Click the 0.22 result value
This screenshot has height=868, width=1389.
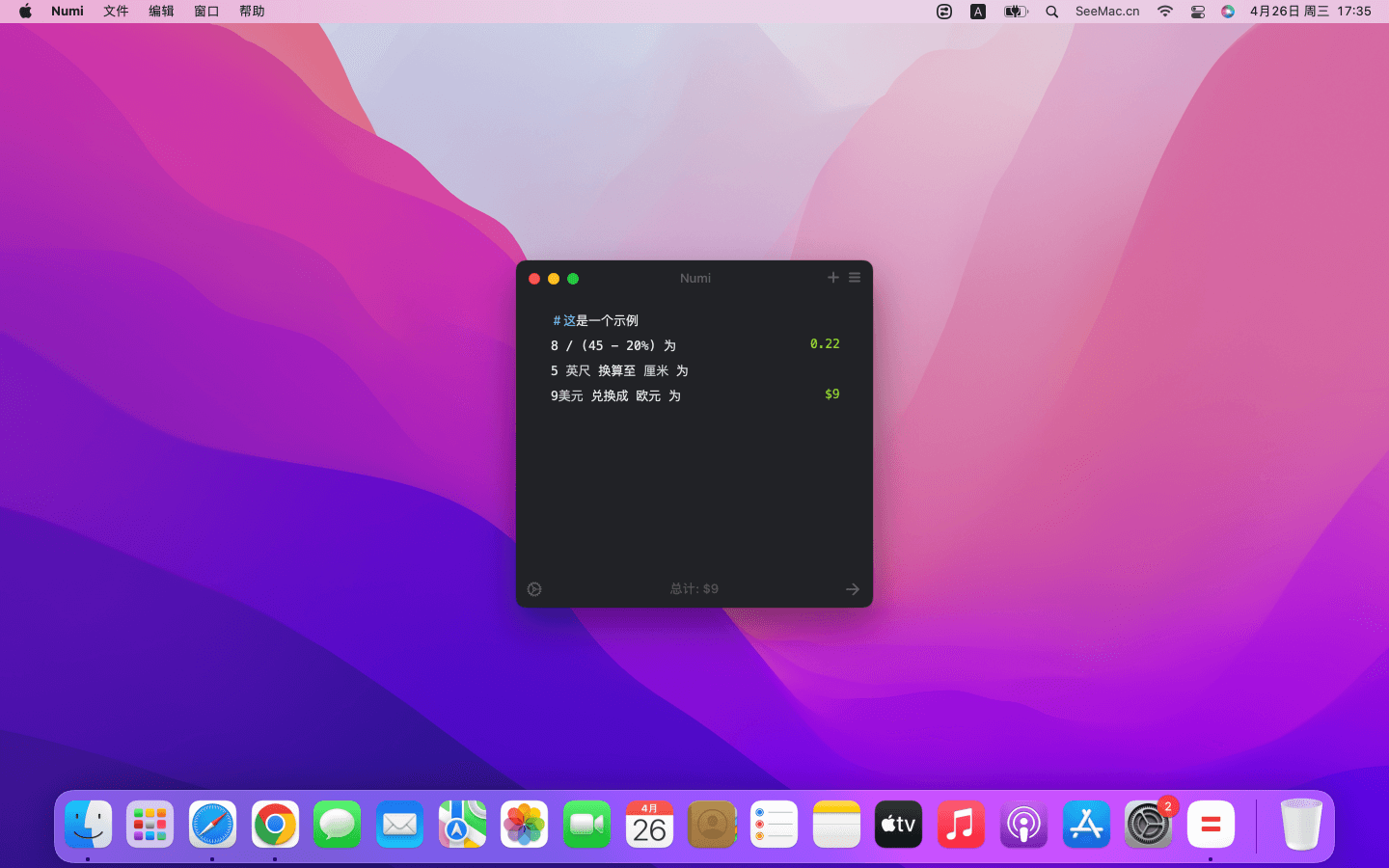(825, 344)
